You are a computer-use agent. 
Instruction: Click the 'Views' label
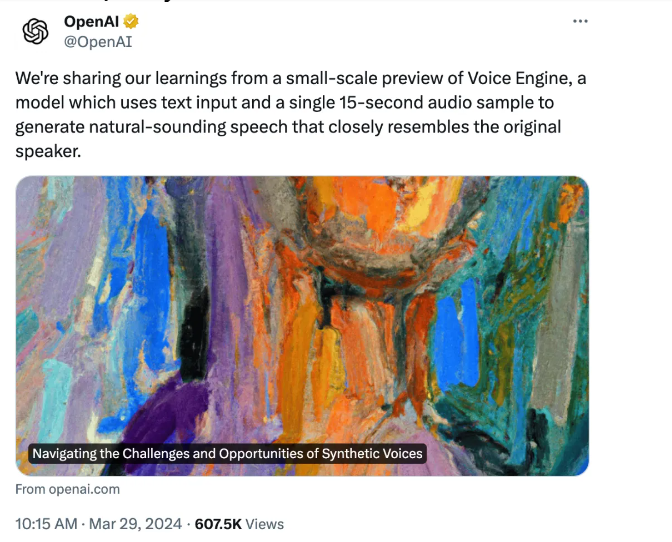point(264,524)
